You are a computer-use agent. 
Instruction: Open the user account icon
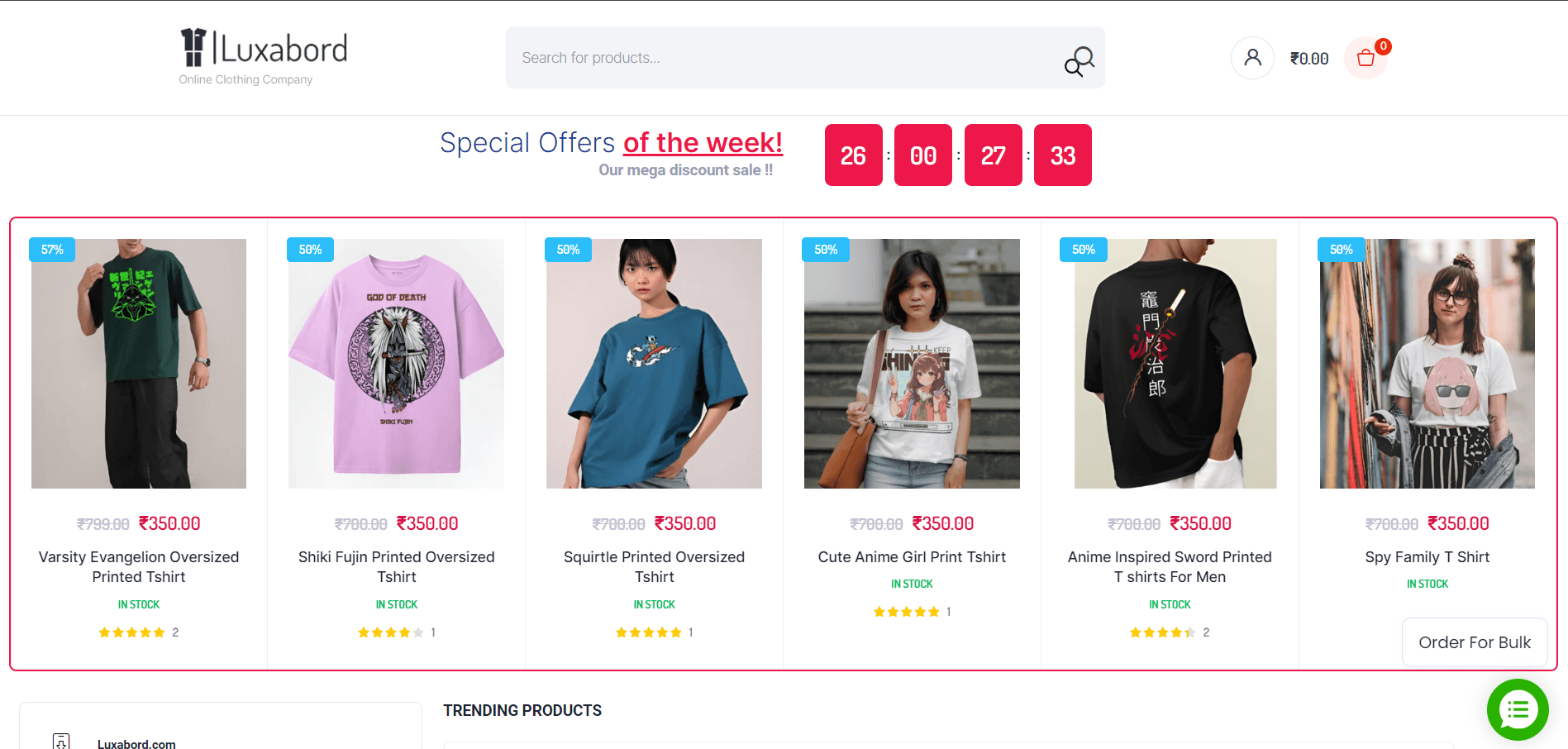(1252, 58)
